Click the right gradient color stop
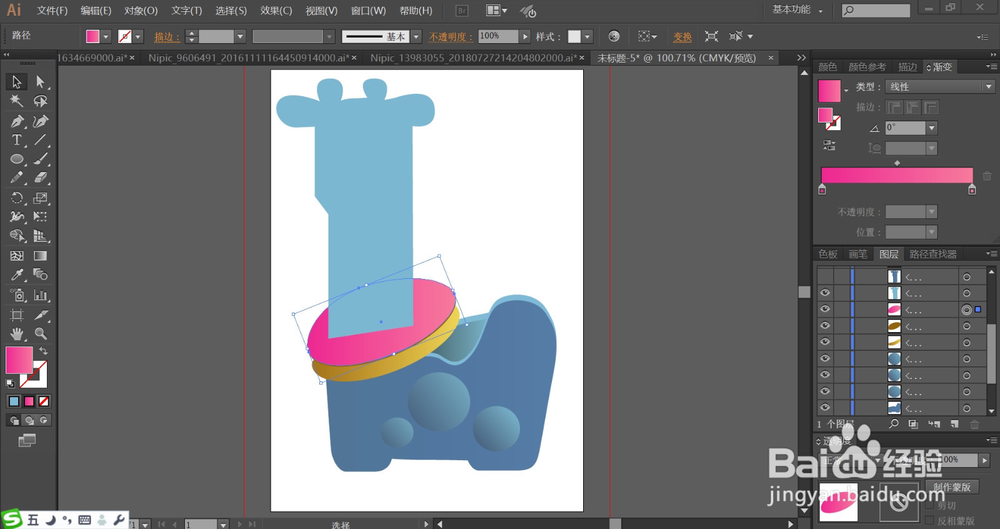The height and width of the screenshot is (529, 1000). pyautogui.click(x=972, y=189)
